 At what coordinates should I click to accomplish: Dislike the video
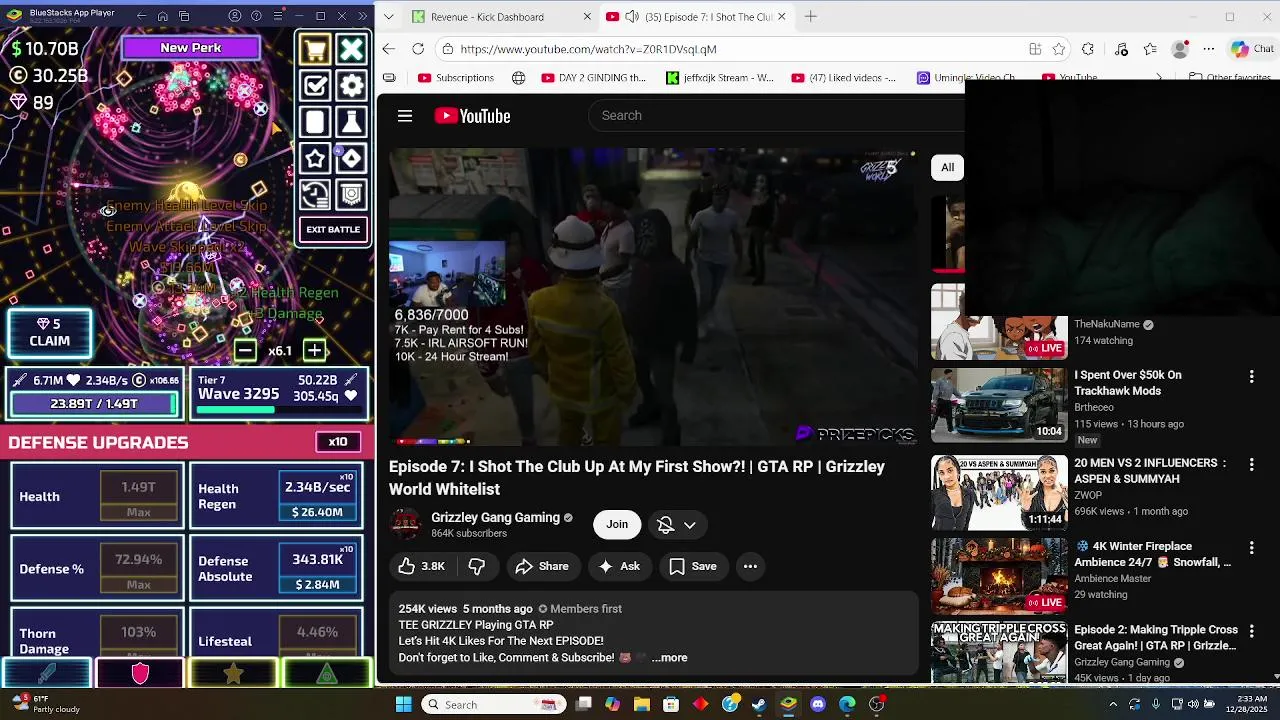click(x=477, y=566)
